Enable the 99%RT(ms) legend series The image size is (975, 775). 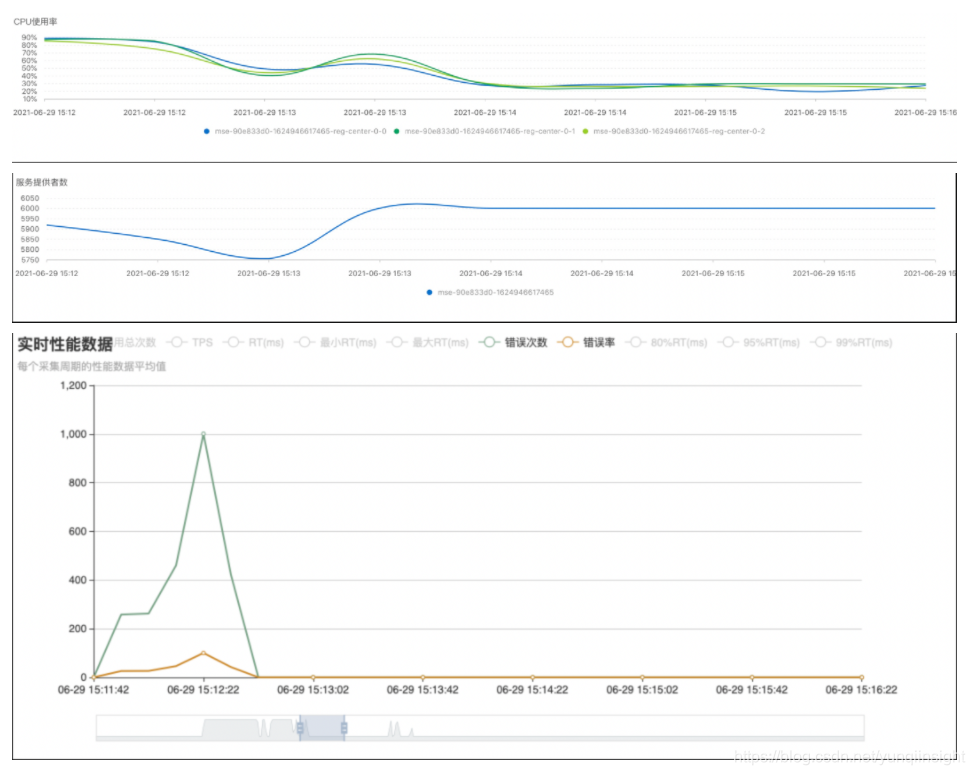851,342
